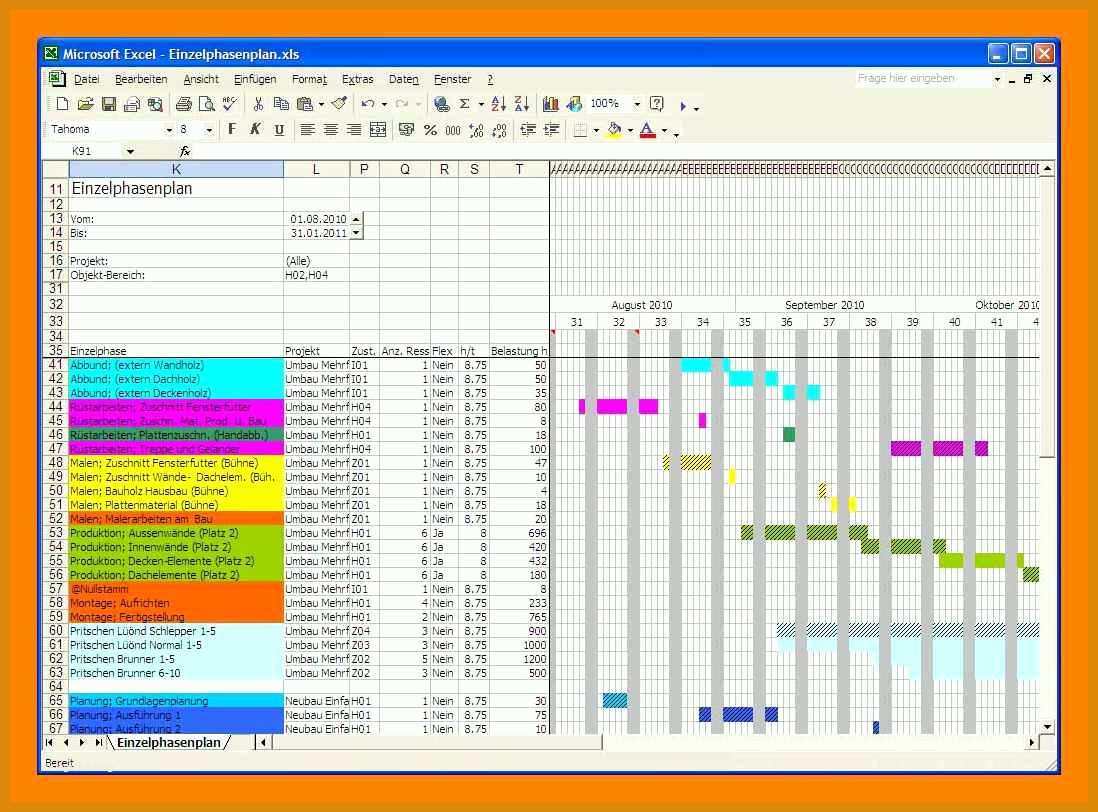Undo the last action
This screenshot has width=1098, height=812.
[368, 104]
